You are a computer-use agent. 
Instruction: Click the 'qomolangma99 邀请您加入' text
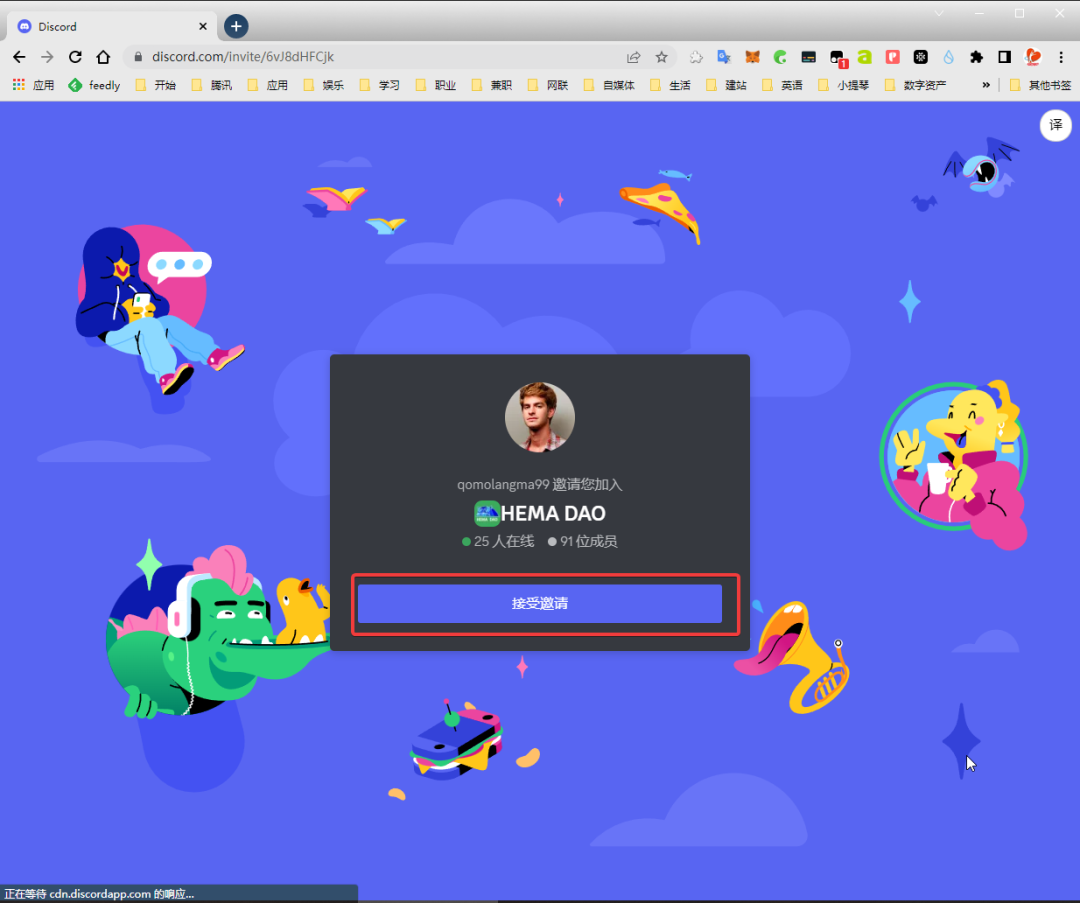coord(539,484)
